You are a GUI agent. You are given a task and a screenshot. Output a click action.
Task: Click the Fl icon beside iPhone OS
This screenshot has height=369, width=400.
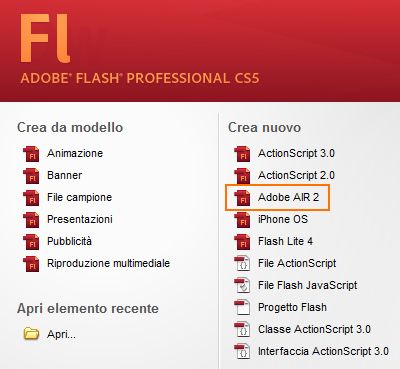point(242,220)
